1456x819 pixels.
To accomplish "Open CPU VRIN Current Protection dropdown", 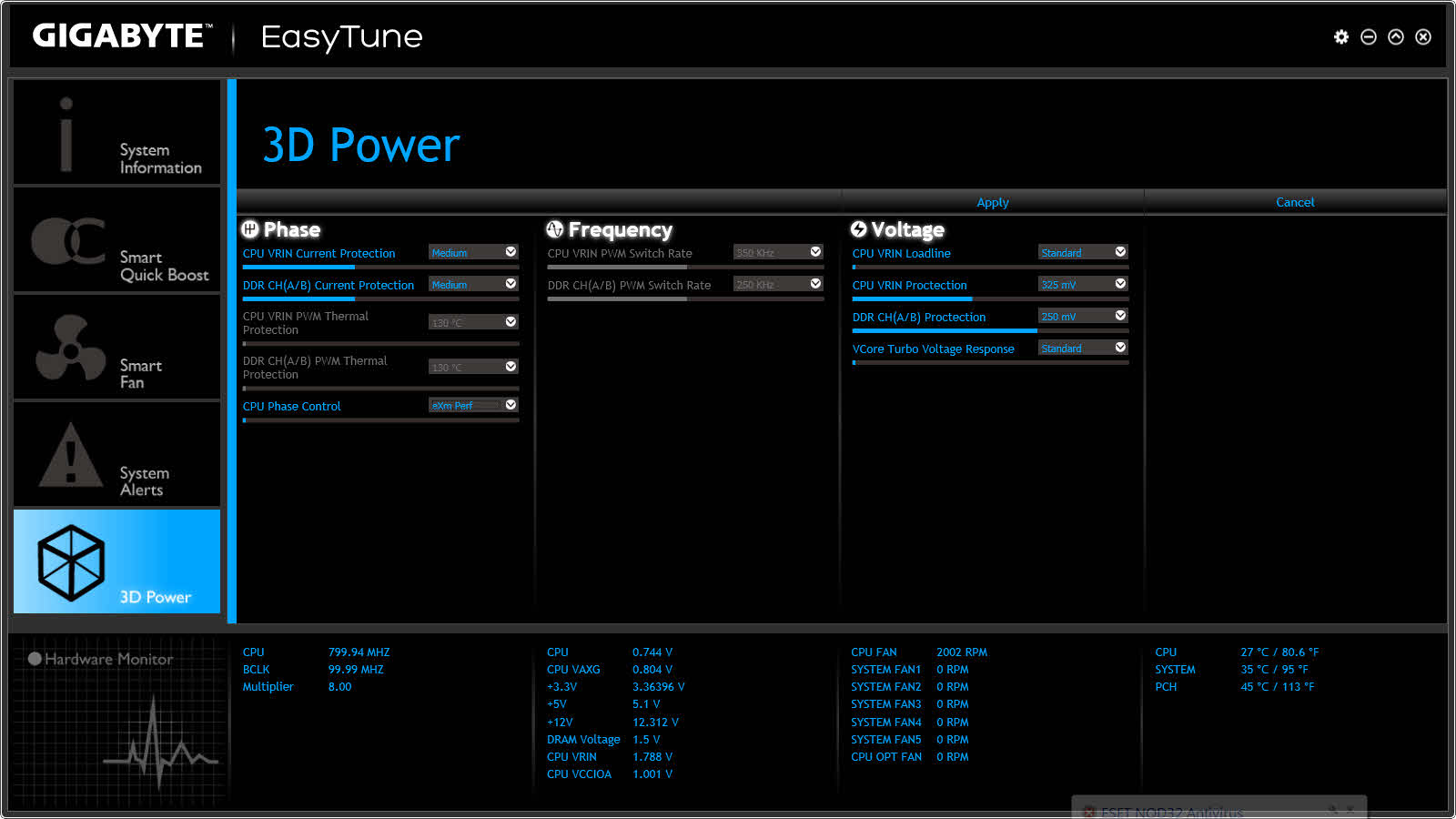I will click(473, 252).
